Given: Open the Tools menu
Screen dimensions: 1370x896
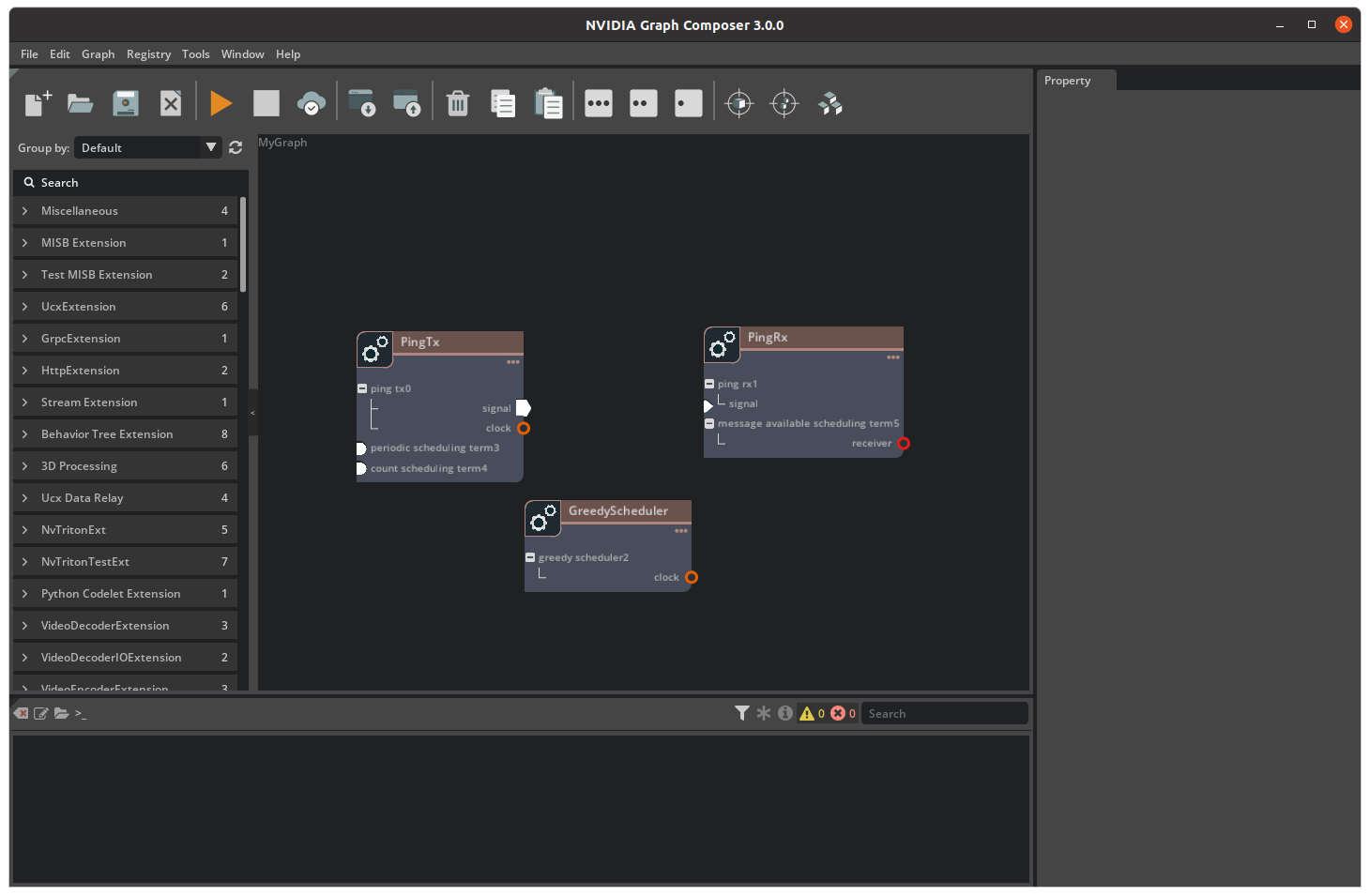Looking at the screenshot, I should pyautogui.click(x=196, y=54).
